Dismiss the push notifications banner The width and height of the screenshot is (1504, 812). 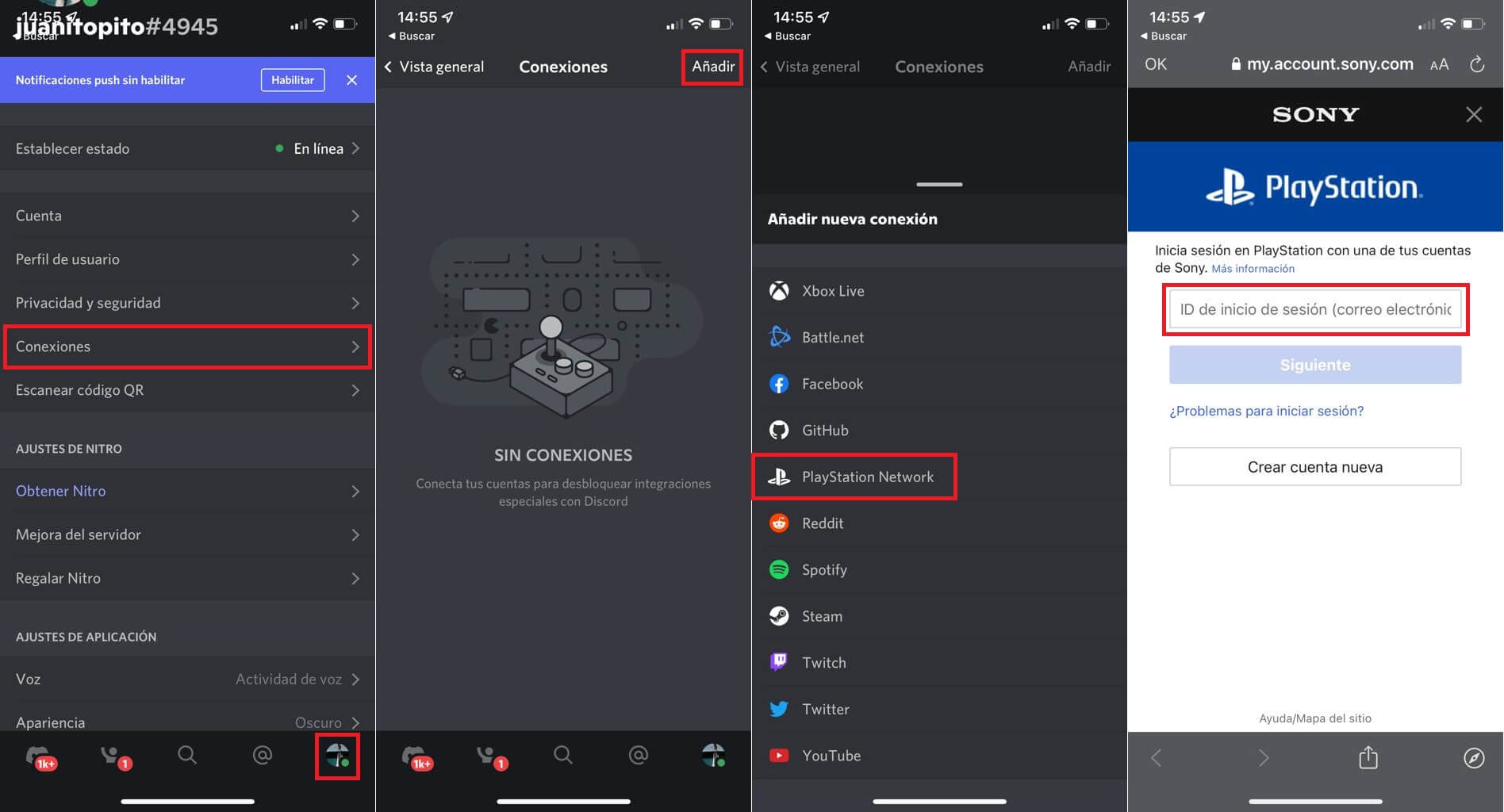[352, 80]
